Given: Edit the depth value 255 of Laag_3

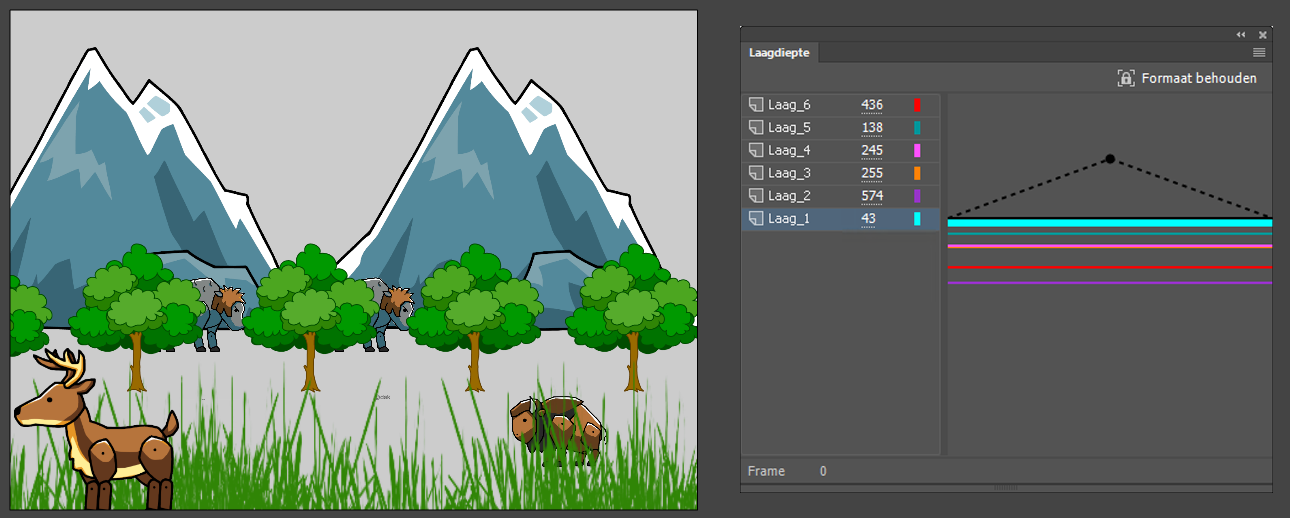Looking at the screenshot, I should (872, 173).
